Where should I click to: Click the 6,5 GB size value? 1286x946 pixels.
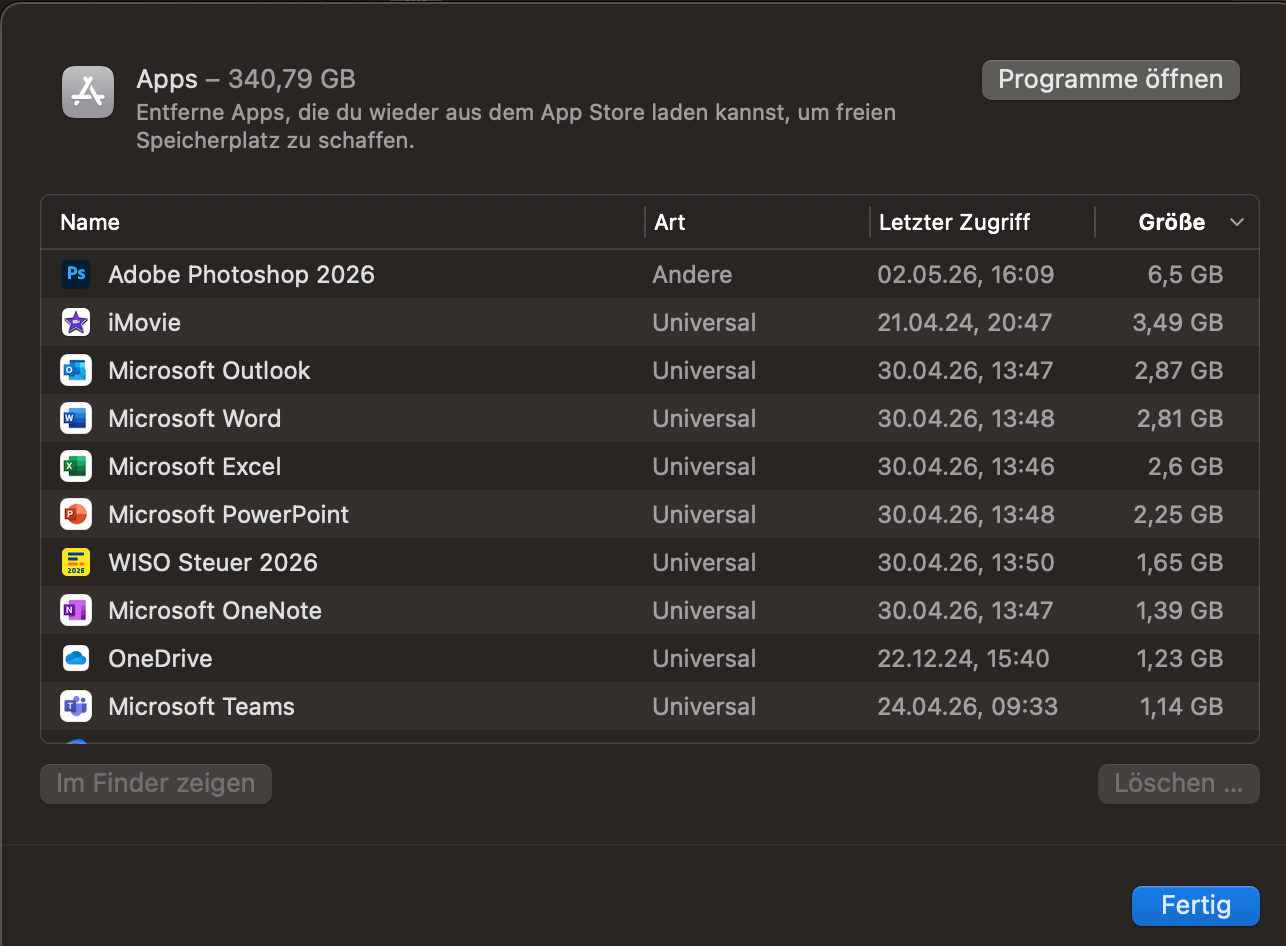[1185, 274]
